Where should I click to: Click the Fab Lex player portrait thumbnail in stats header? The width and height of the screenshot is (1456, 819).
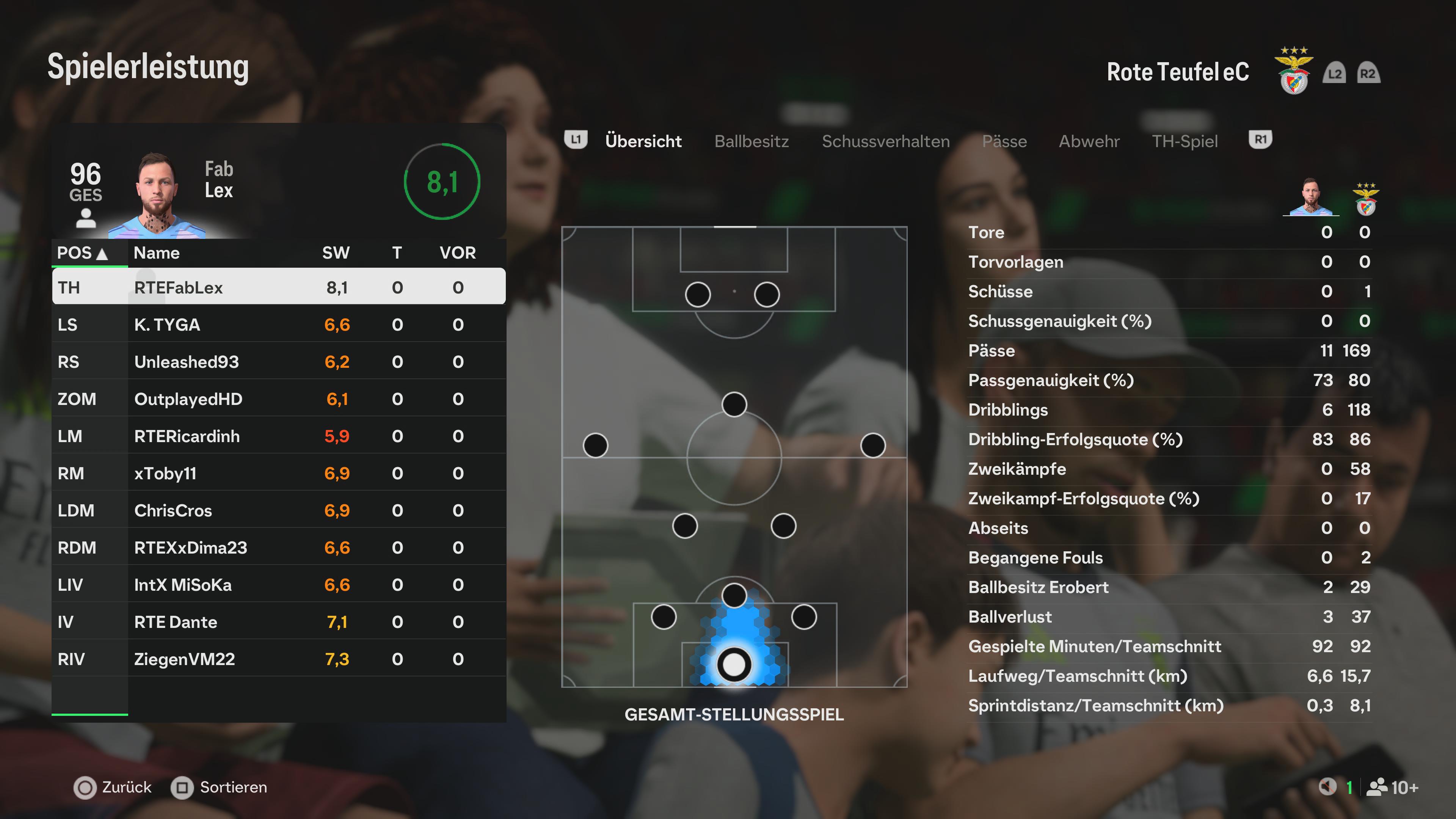(x=1311, y=197)
